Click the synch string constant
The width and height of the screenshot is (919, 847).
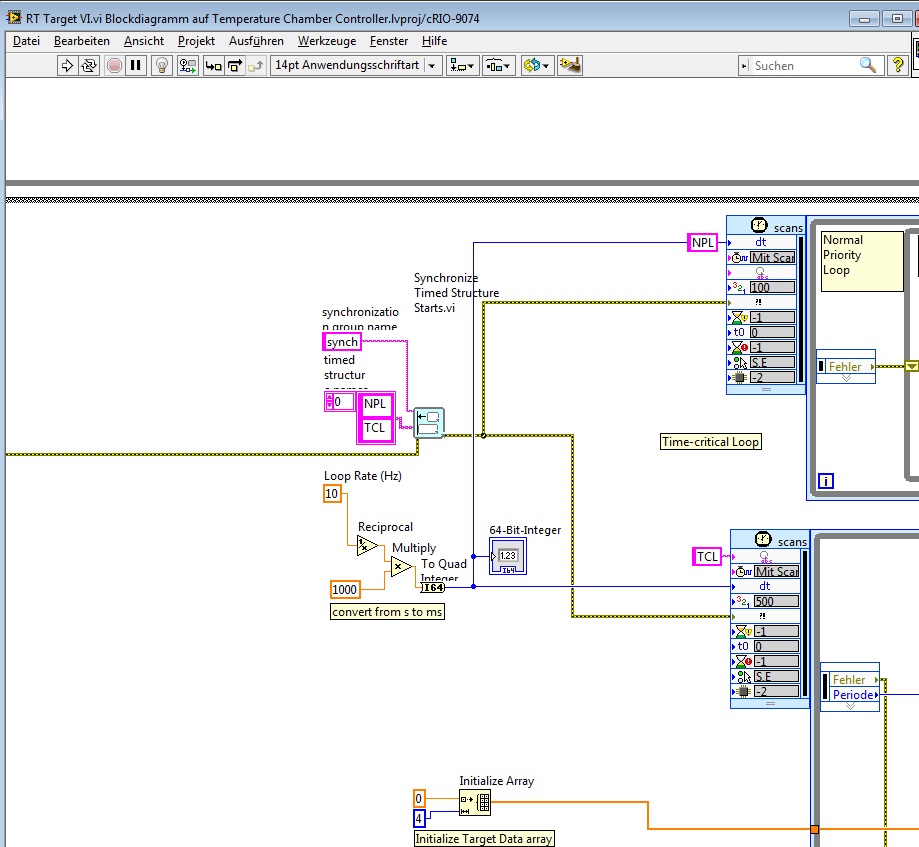(x=342, y=342)
